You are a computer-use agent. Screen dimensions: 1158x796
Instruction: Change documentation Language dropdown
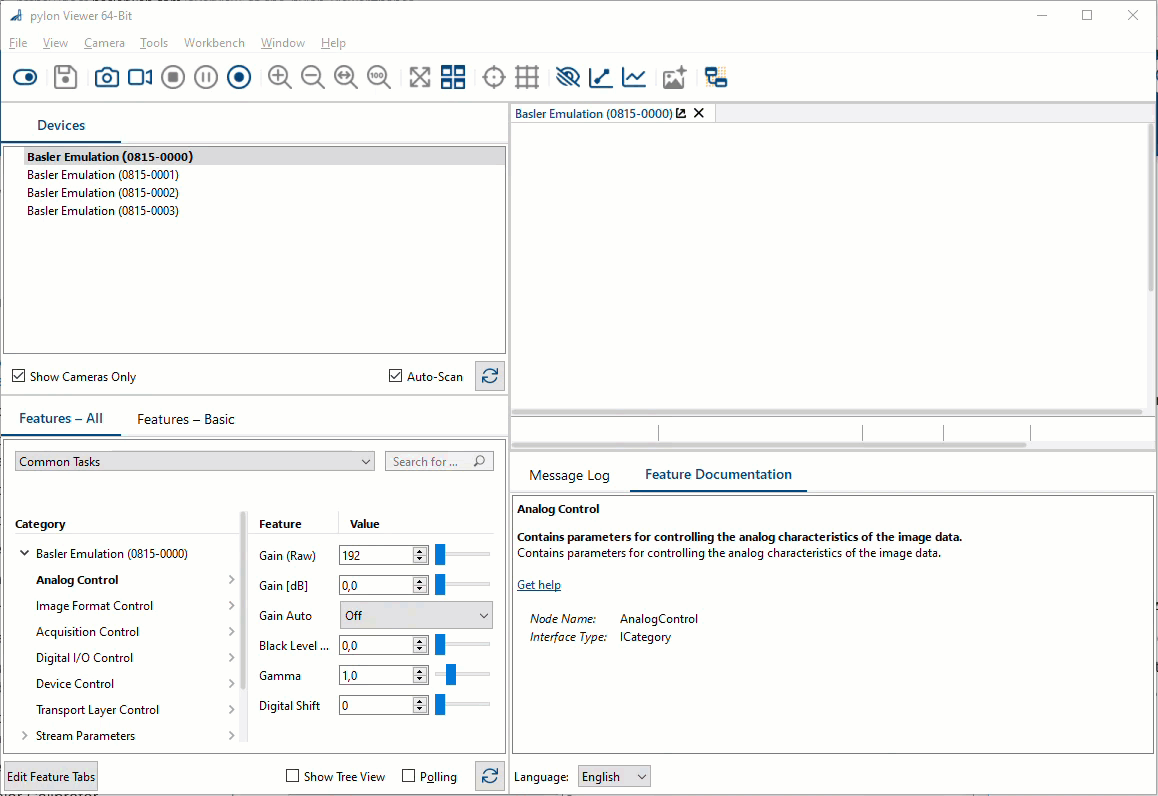point(613,776)
